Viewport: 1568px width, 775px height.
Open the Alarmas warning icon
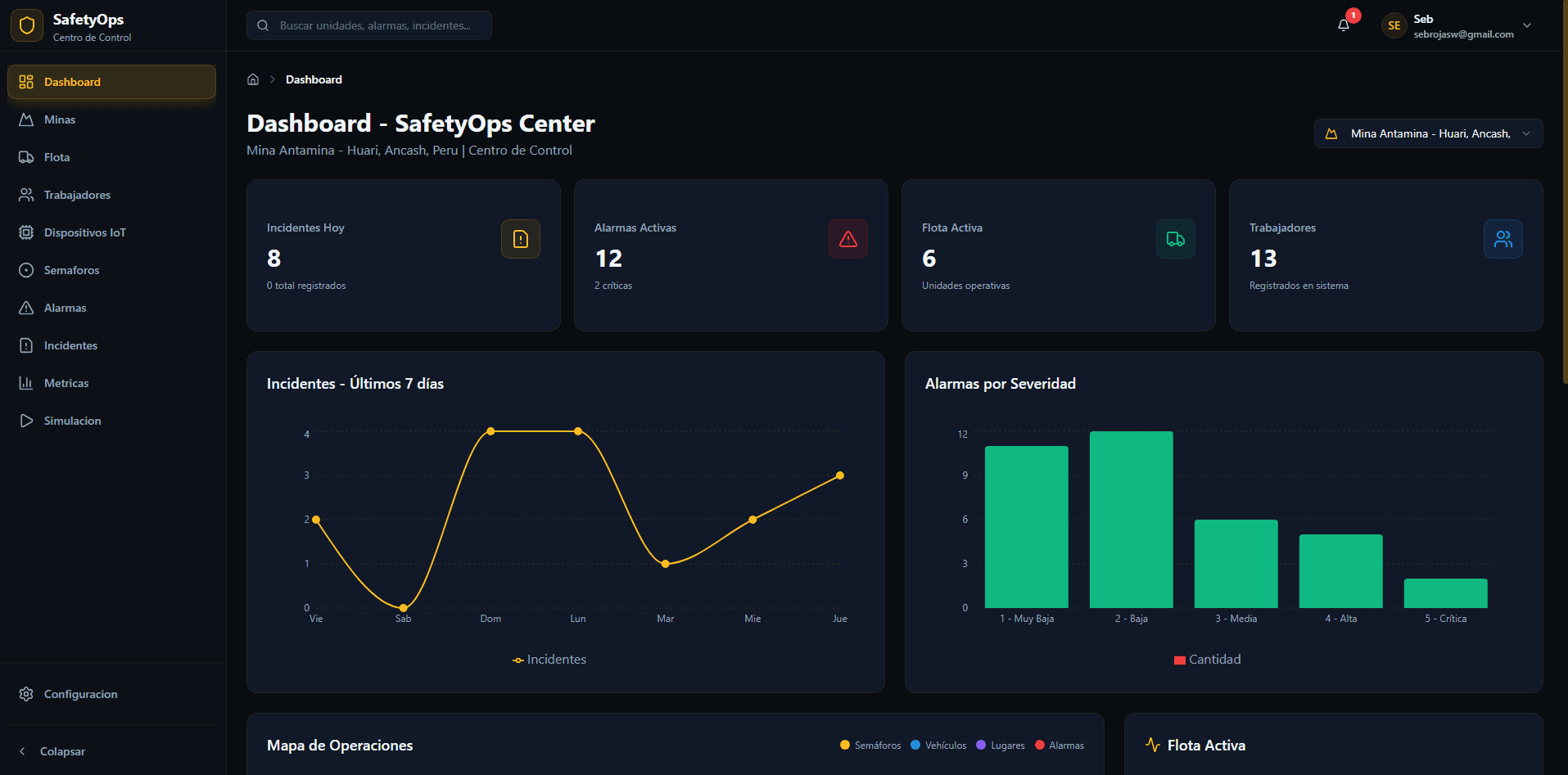[27, 308]
